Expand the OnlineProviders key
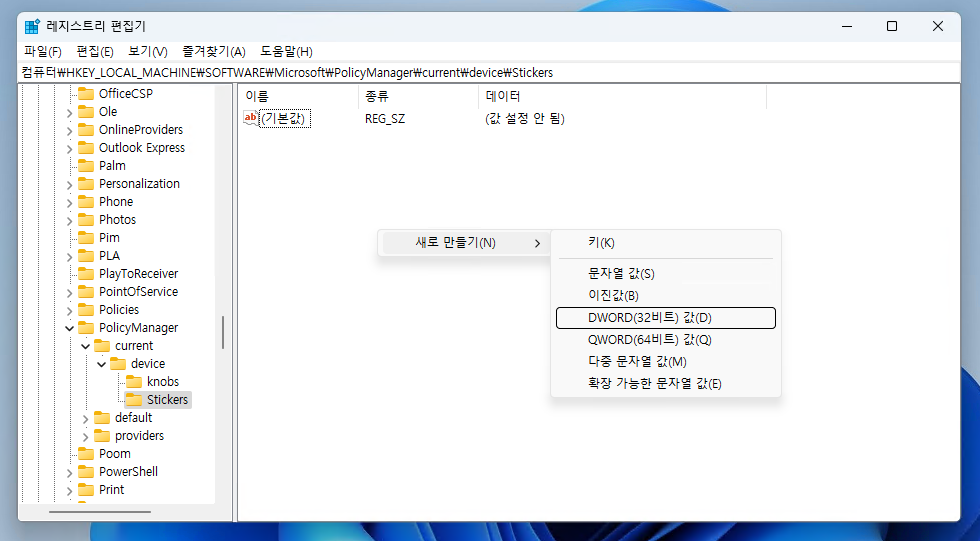The width and height of the screenshot is (980, 541). (69, 131)
